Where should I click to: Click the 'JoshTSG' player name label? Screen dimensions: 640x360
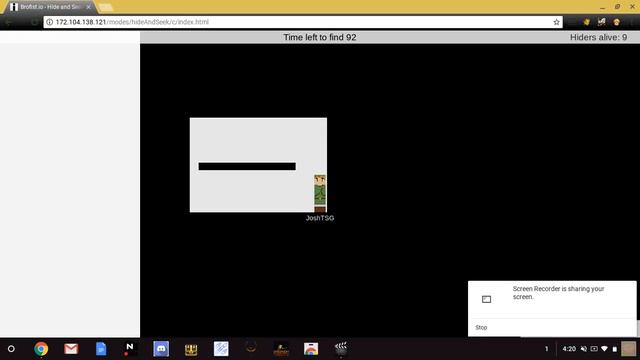tap(320, 218)
